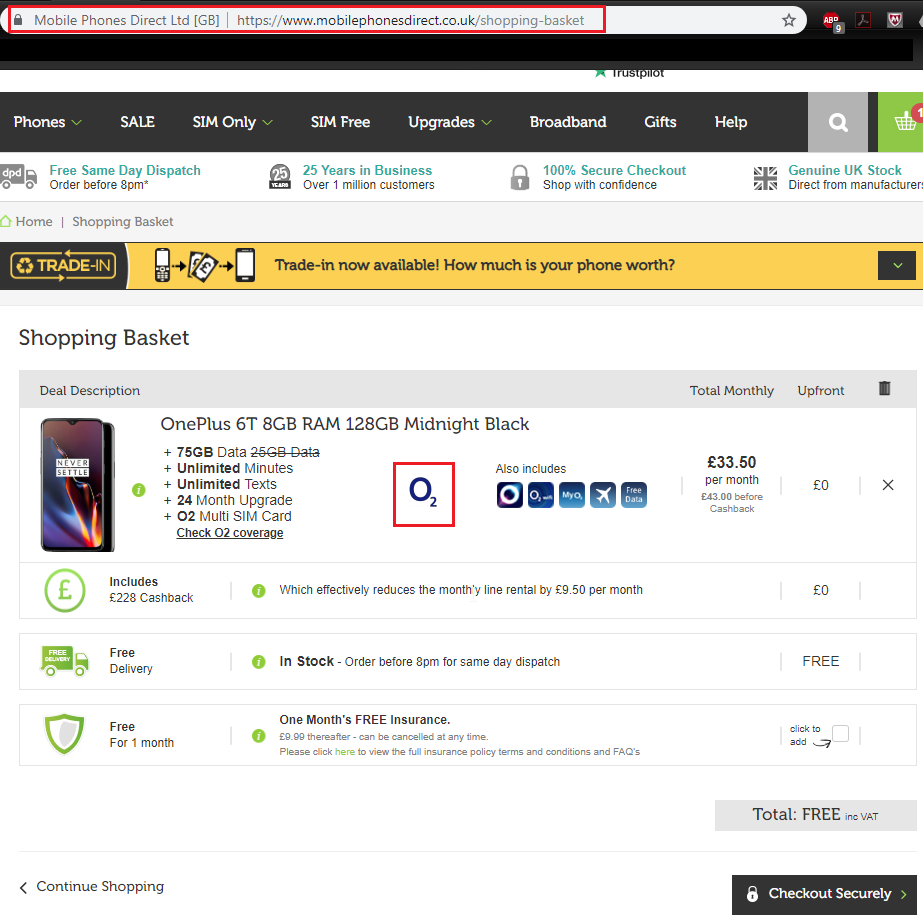
Task: Select the Broadband menu item
Action: pyautogui.click(x=567, y=121)
